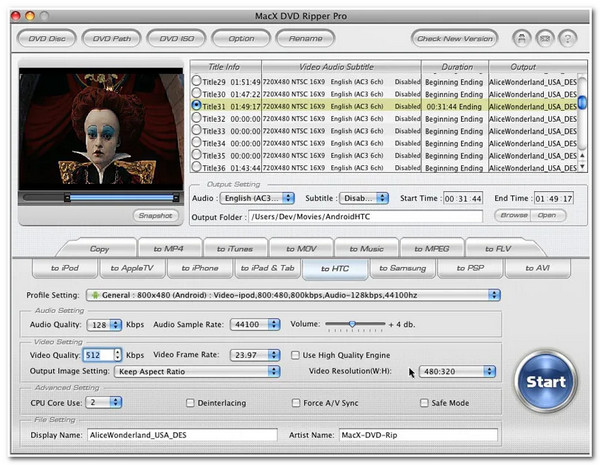Open help via the question mark icon
The height and width of the screenshot is (465, 600).
click(x=567, y=38)
